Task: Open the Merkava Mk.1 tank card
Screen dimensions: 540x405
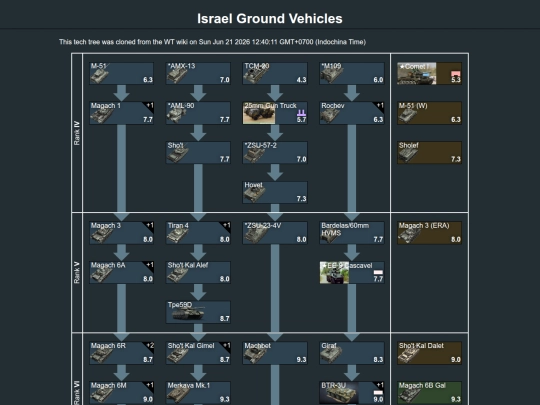Action: point(198,393)
